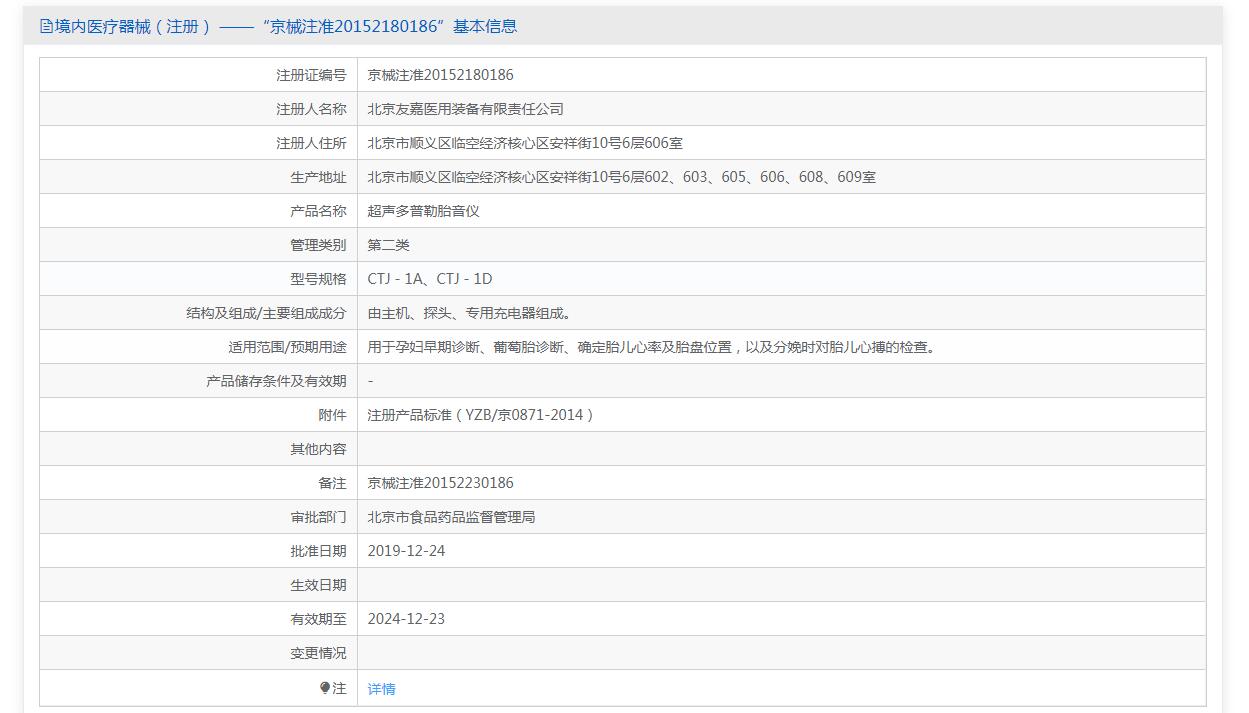Viewport: 1249px width, 713px height.
Task: Click the 审批部门 label
Action: pyautogui.click(x=318, y=517)
